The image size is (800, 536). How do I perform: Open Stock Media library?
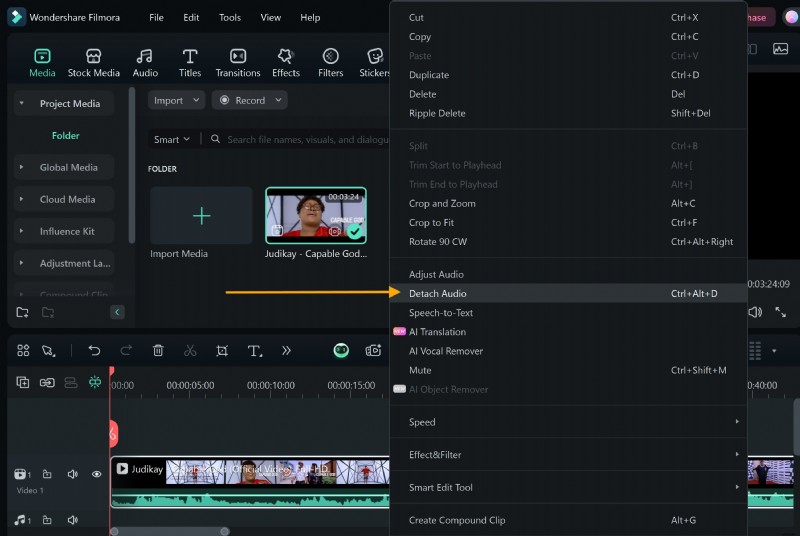click(x=93, y=62)
